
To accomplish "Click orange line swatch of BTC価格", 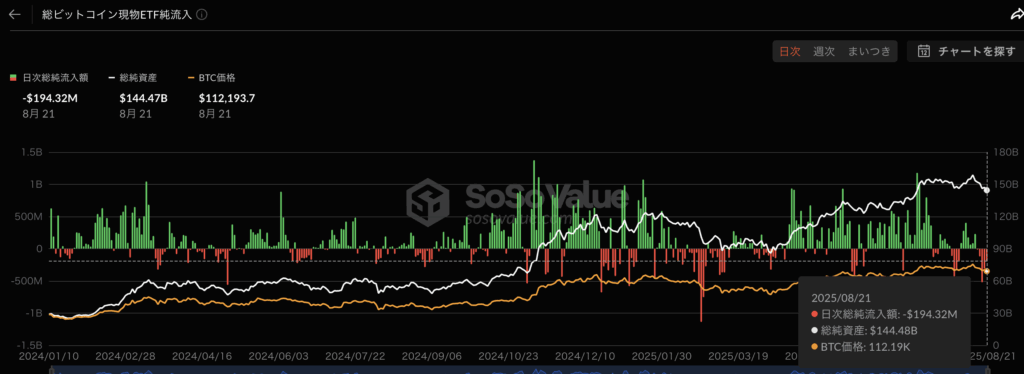I will point(192,78).
